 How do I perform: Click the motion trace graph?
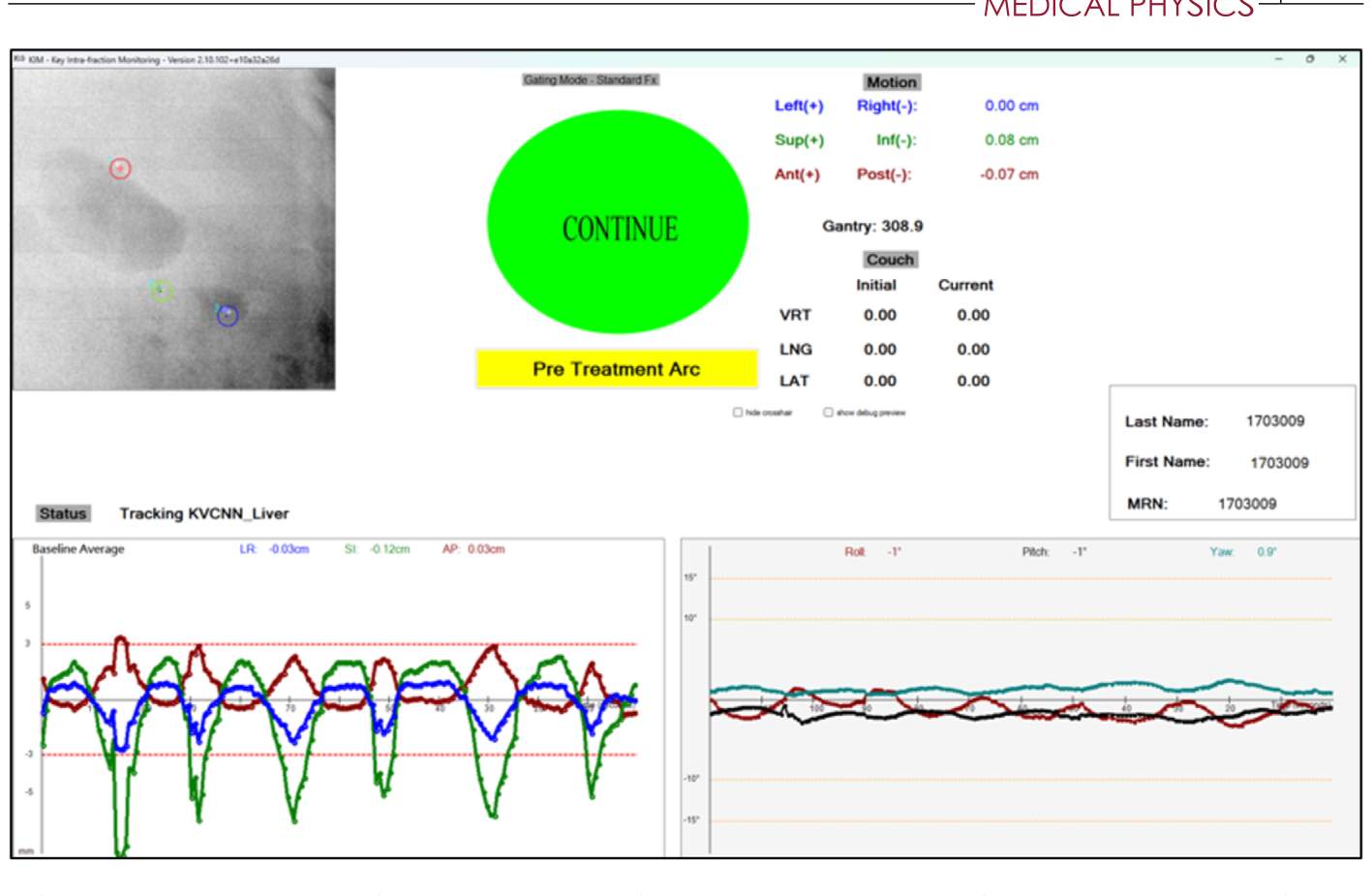click(339, 697)
